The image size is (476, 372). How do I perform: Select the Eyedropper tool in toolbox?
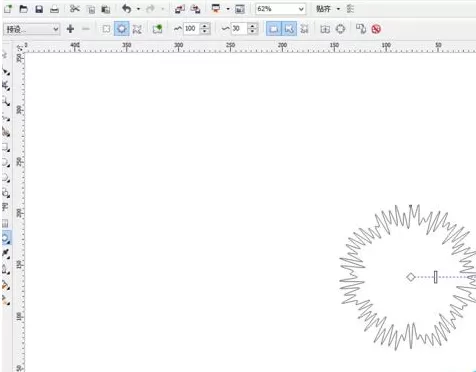pyautogui.click(x=6, y=253)
